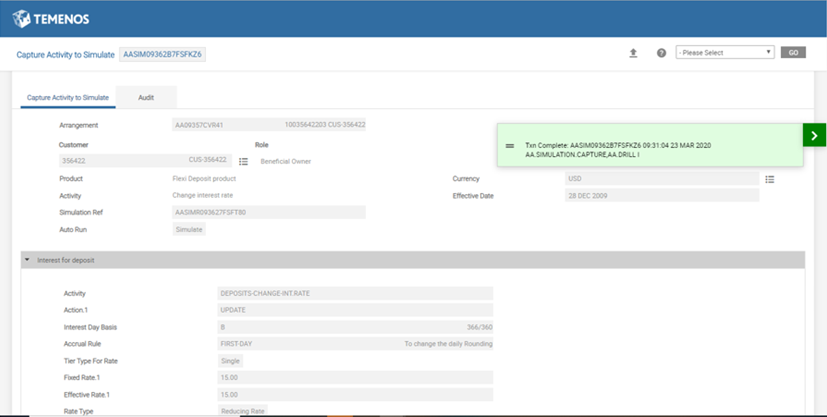Screen dimensions: 827x417
Task: Click the Accrual Rule field showing FIRST-DAY
Action: 355,344
